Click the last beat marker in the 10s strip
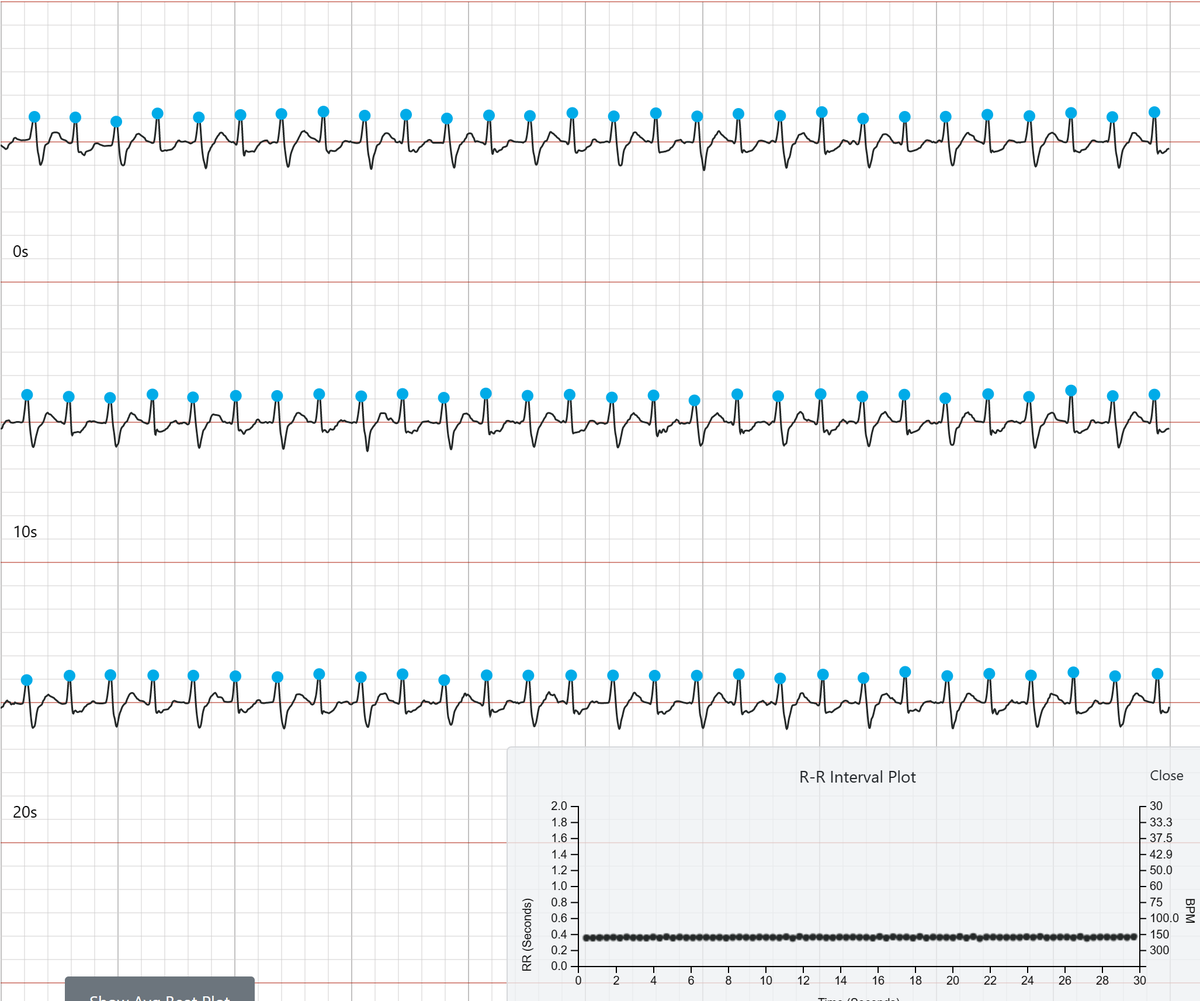 click(x=1155, y=394)
